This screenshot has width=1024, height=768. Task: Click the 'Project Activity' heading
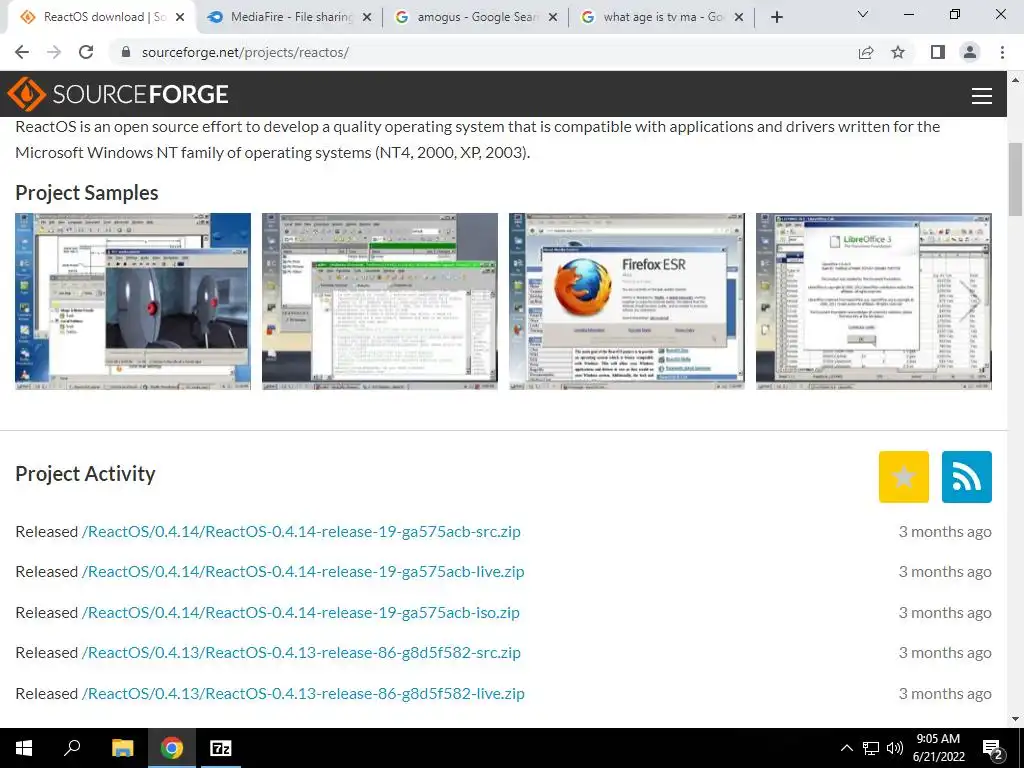coord(86,473)
